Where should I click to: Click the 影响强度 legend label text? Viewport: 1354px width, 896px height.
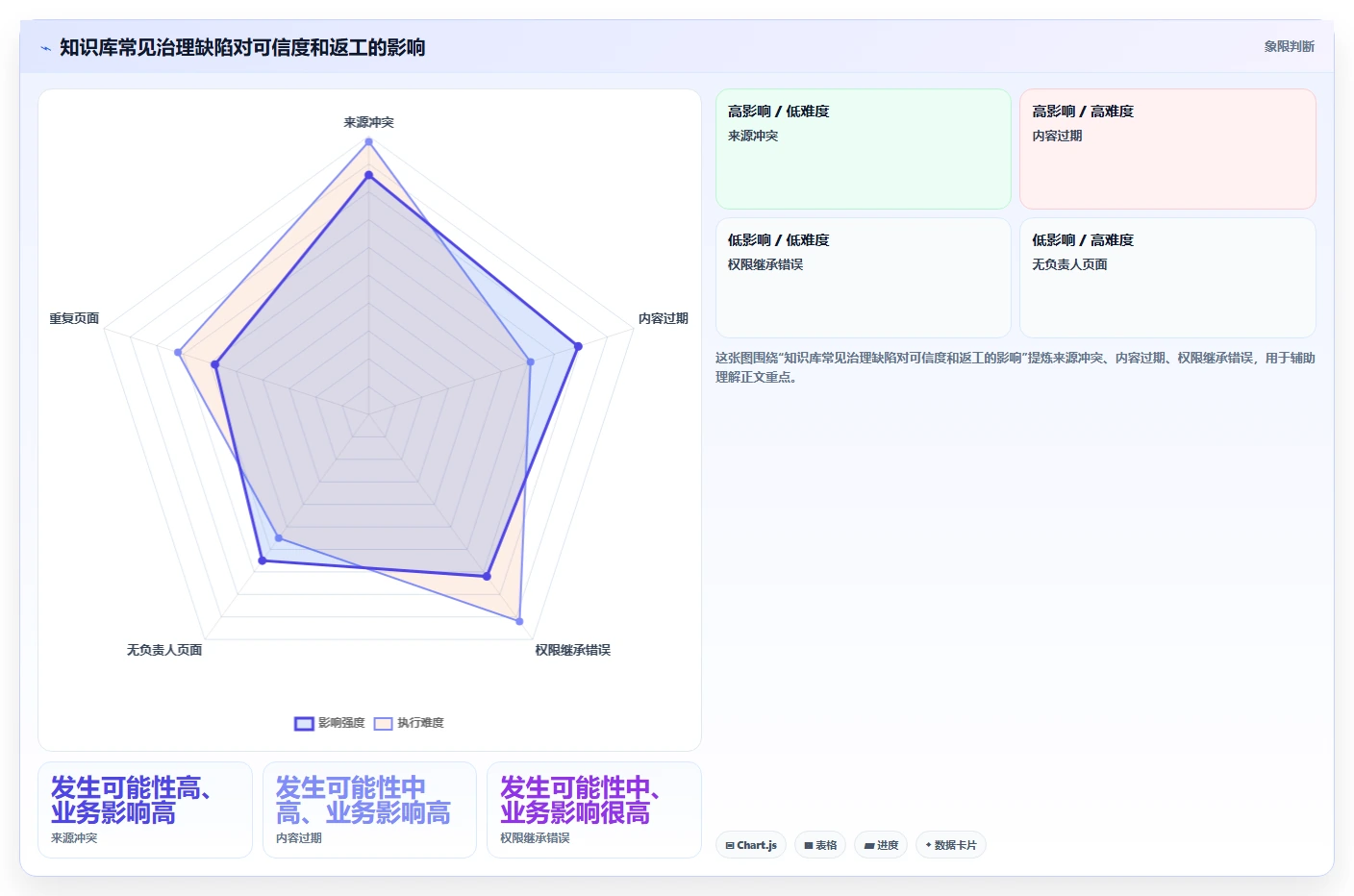(x=341, y=723)
